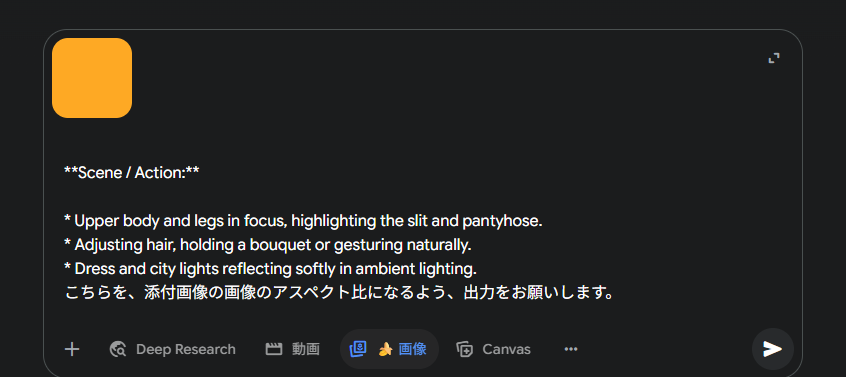Screen dimensions: 846x377
Task: Open the plus attachment menu
Action: coord(72,349)
